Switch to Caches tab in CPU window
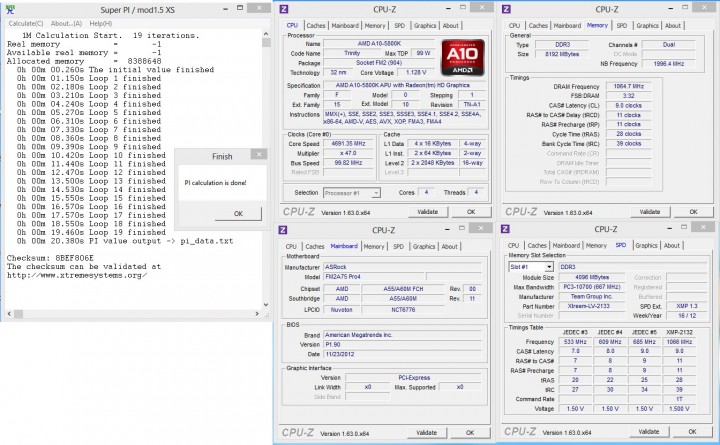Viewport: 720px width, 445px height. point(316,26)
